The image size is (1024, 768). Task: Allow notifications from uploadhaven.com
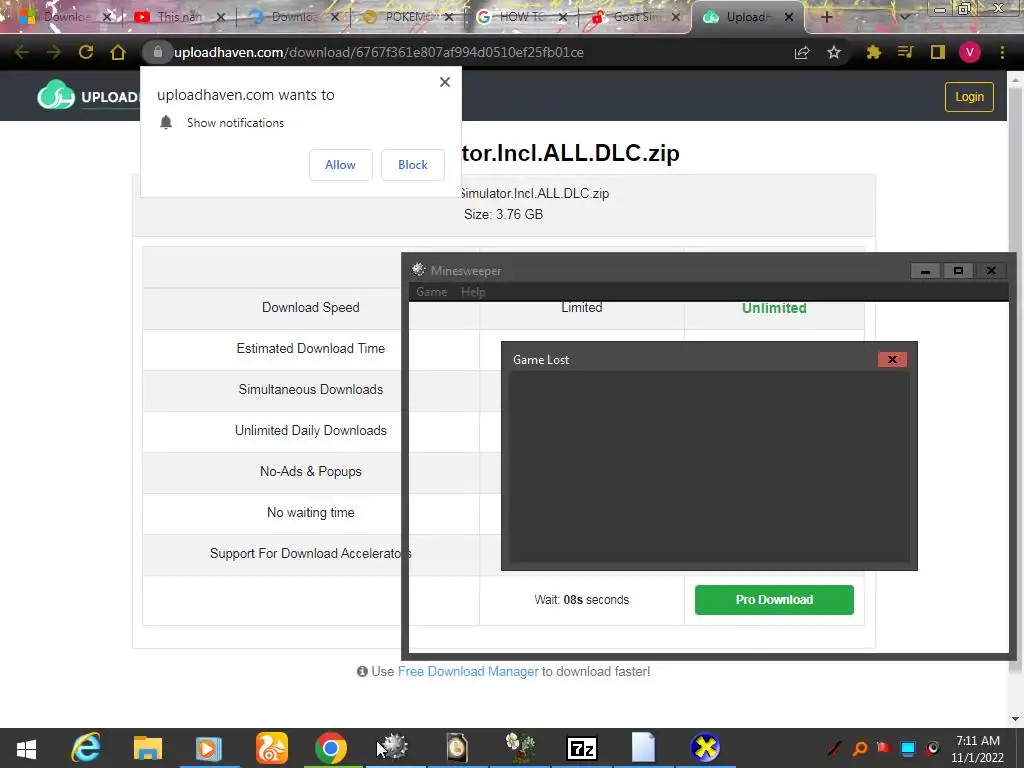click(340, 165)
